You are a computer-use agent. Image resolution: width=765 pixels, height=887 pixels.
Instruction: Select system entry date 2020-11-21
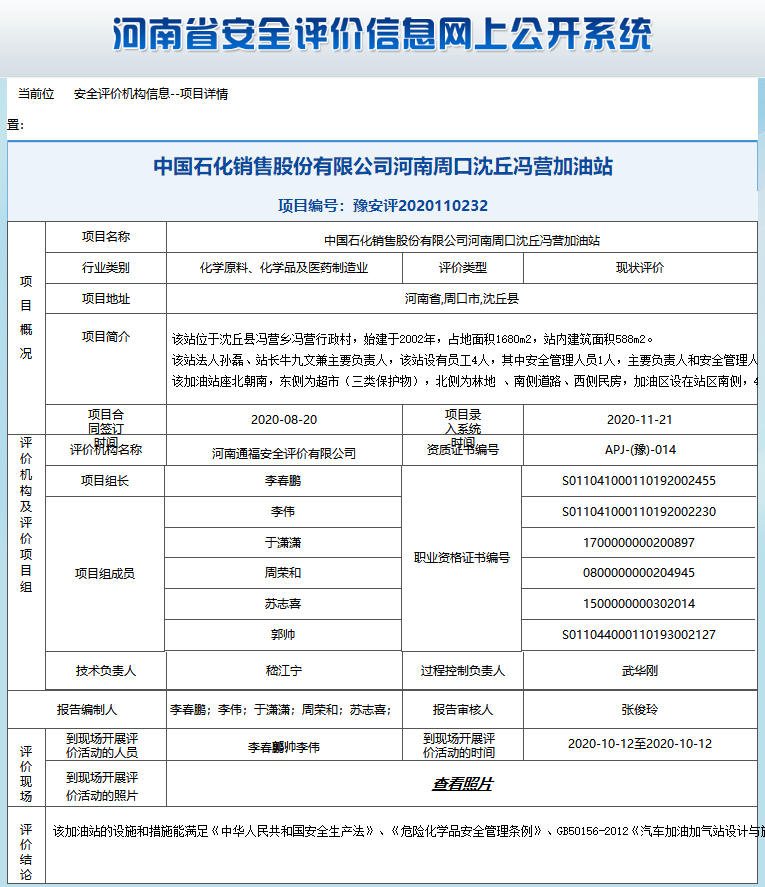640,420
